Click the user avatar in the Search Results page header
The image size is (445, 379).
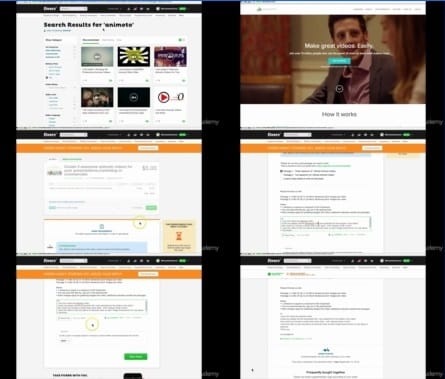click(x=158, y=9)
